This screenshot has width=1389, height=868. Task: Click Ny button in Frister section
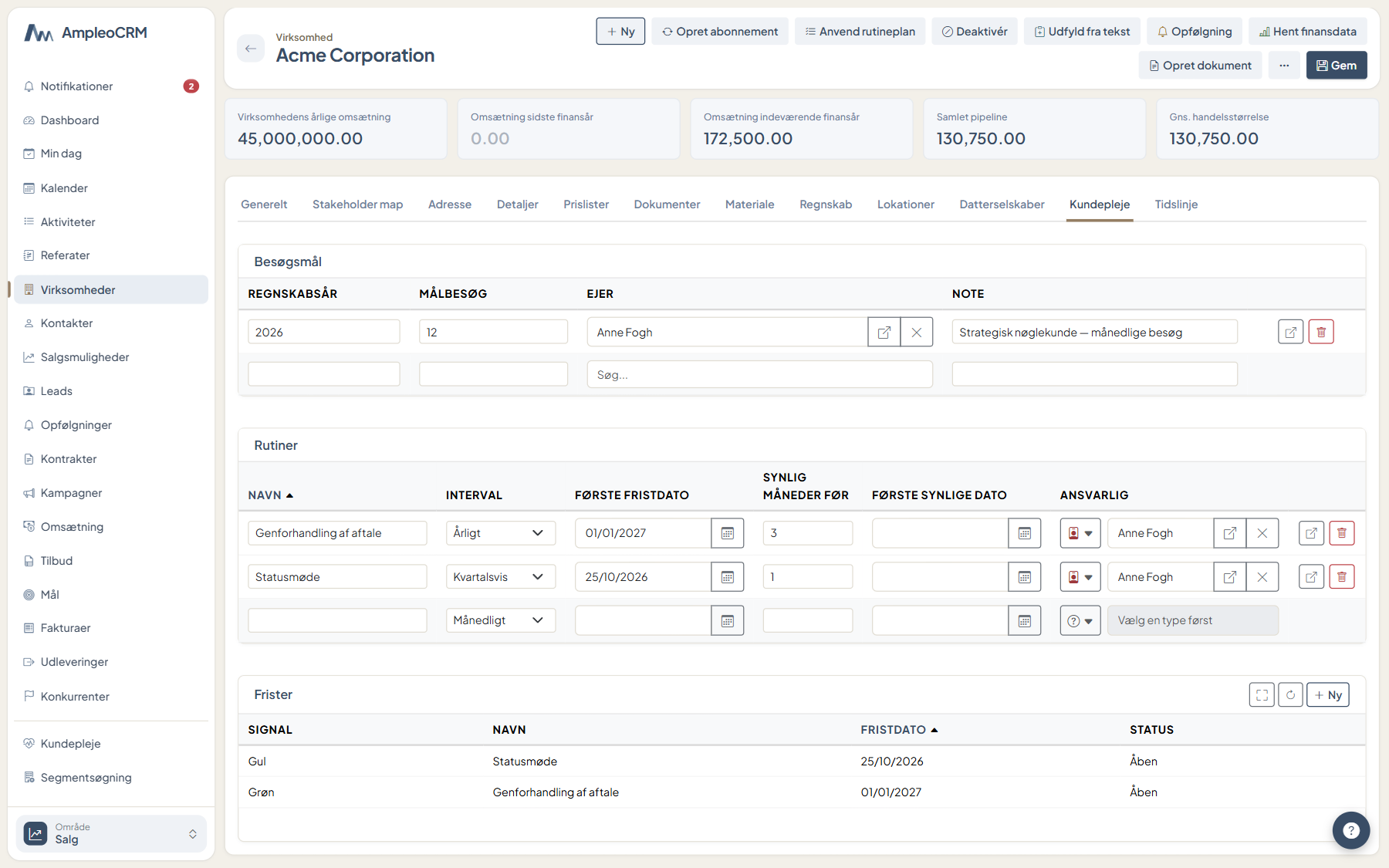click(1327, 694)
